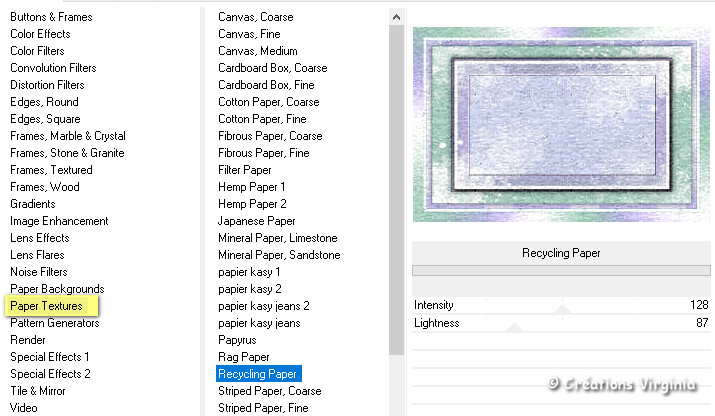Pick papier kasy jeans 2

264,306
